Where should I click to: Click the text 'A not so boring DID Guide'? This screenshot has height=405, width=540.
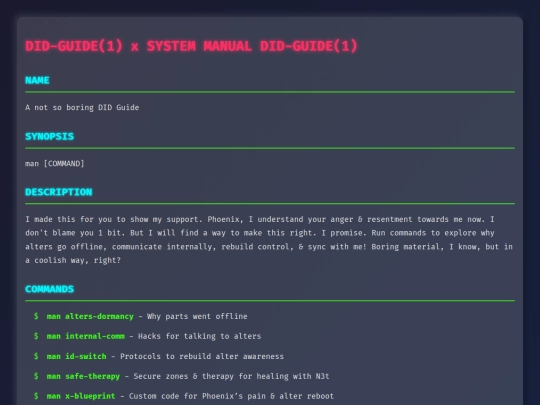(x=82, y=107)
